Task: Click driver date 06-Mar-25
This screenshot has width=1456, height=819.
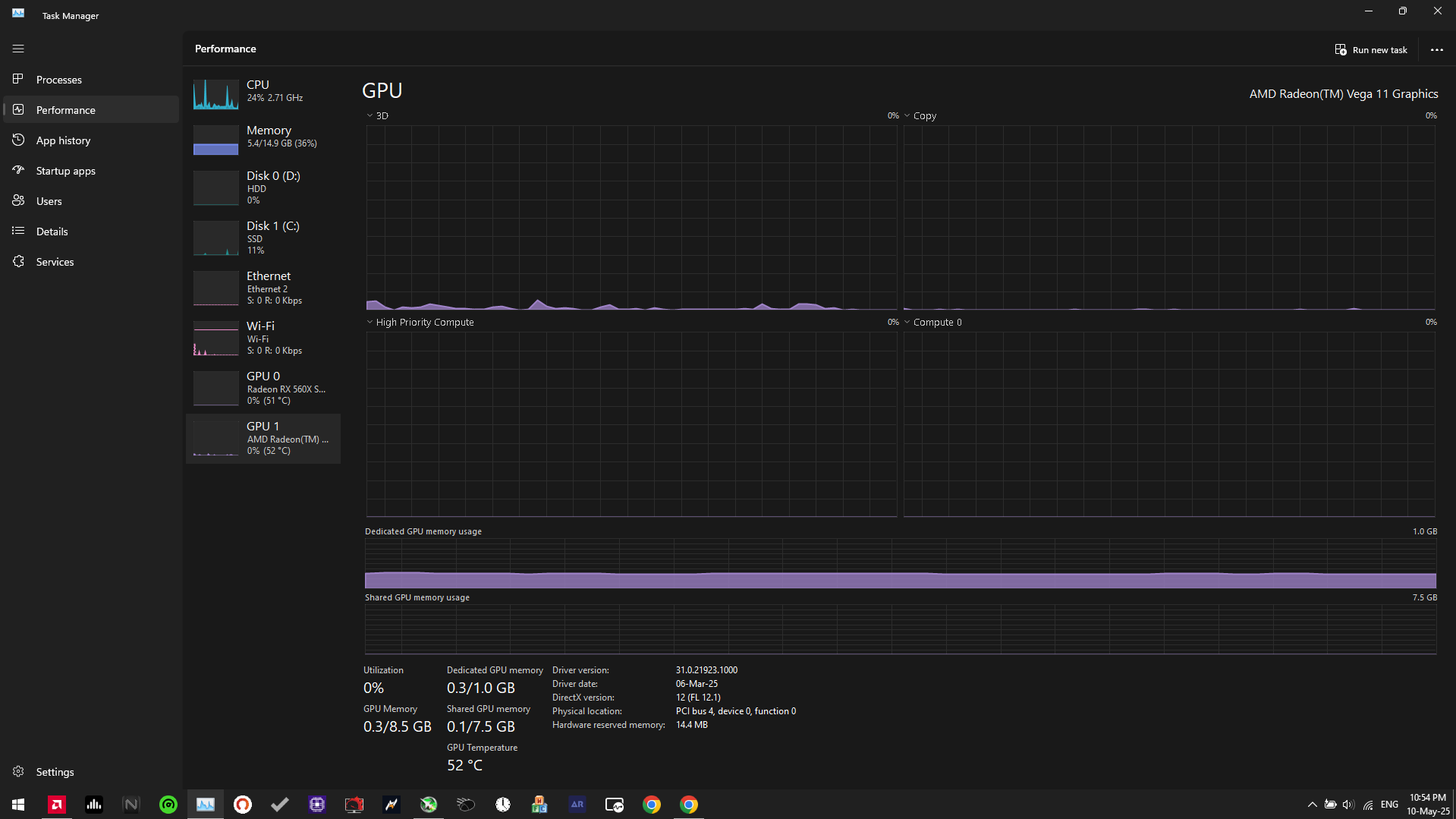Action: tap(697, 684)
